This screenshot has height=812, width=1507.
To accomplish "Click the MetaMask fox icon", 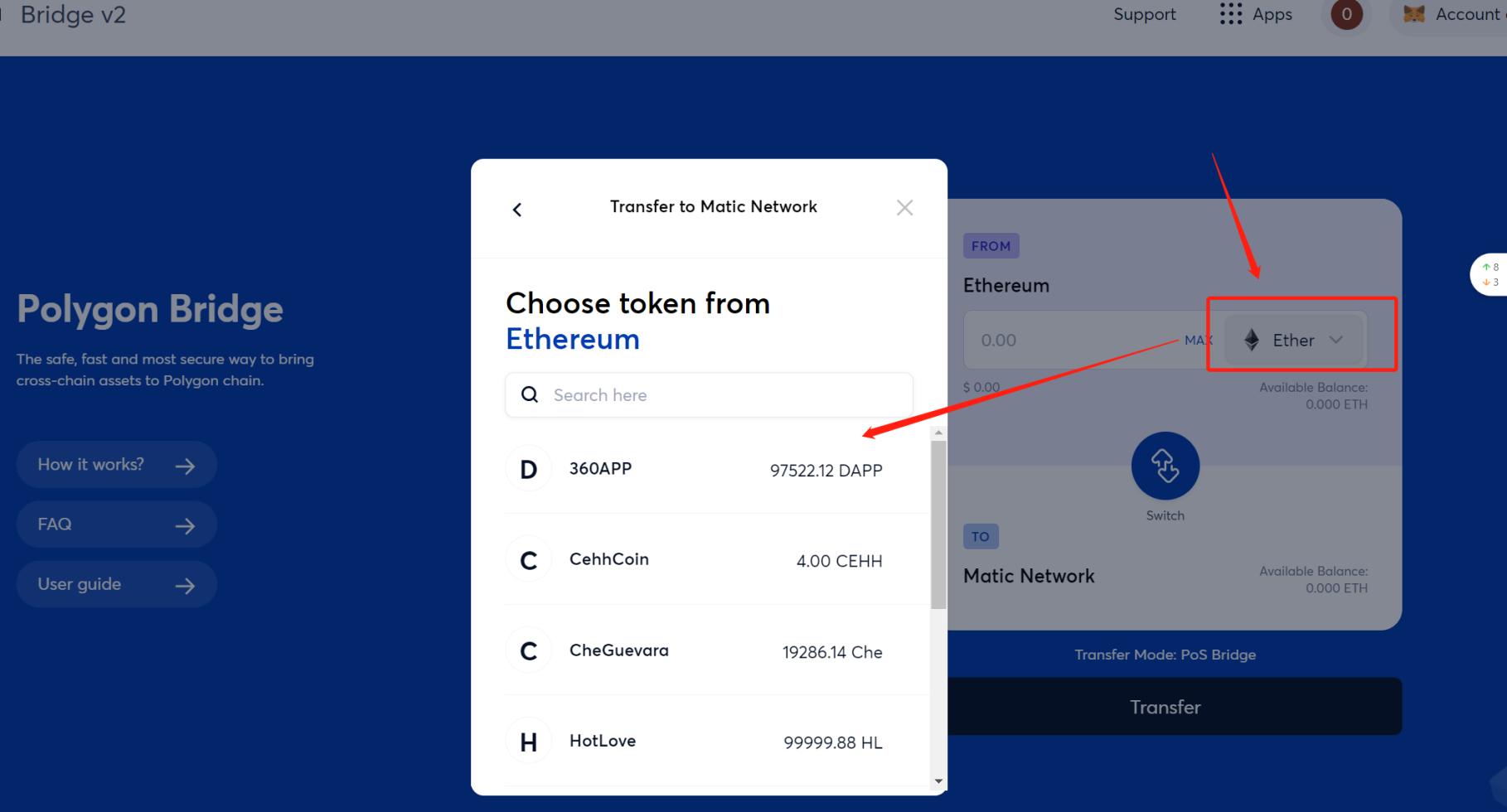I will [1413, 14].
